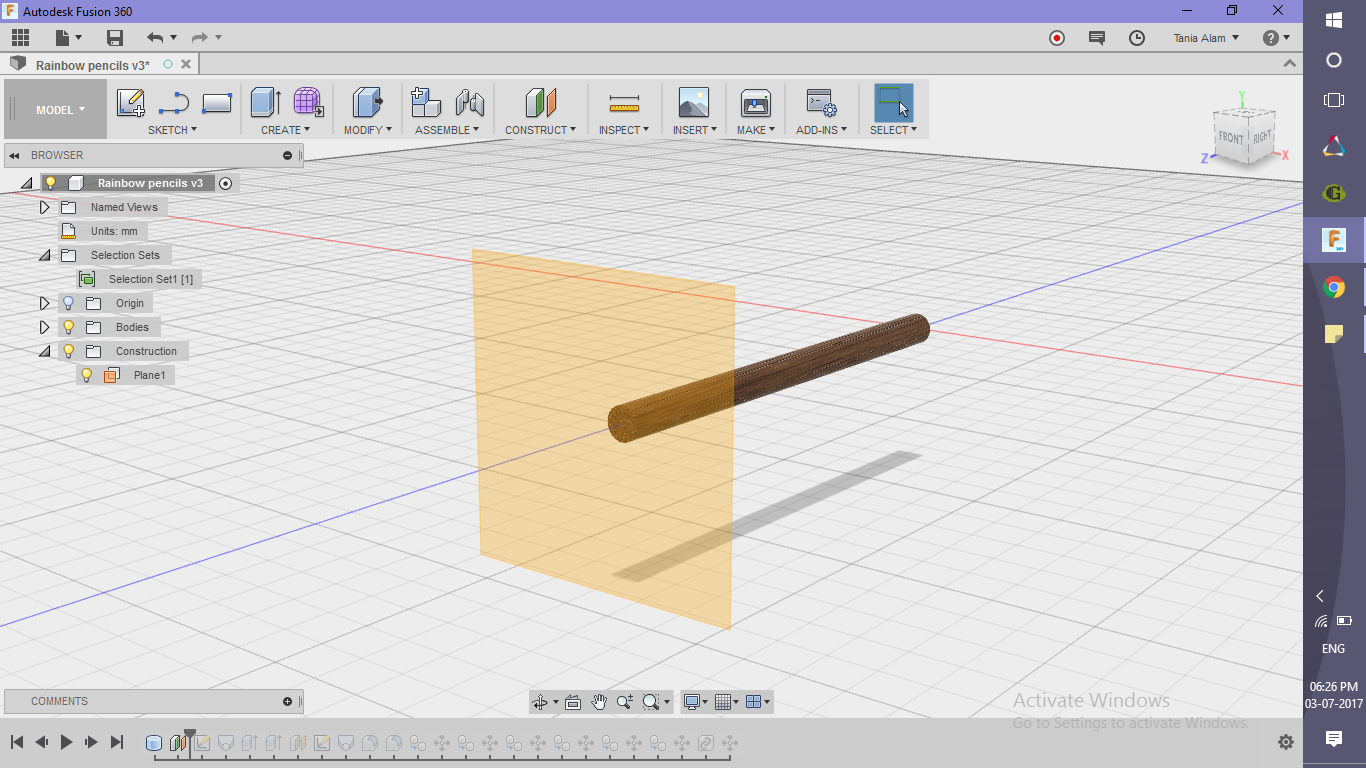Switch to the Rainbow pencils v3* tab

coord(92,65)
